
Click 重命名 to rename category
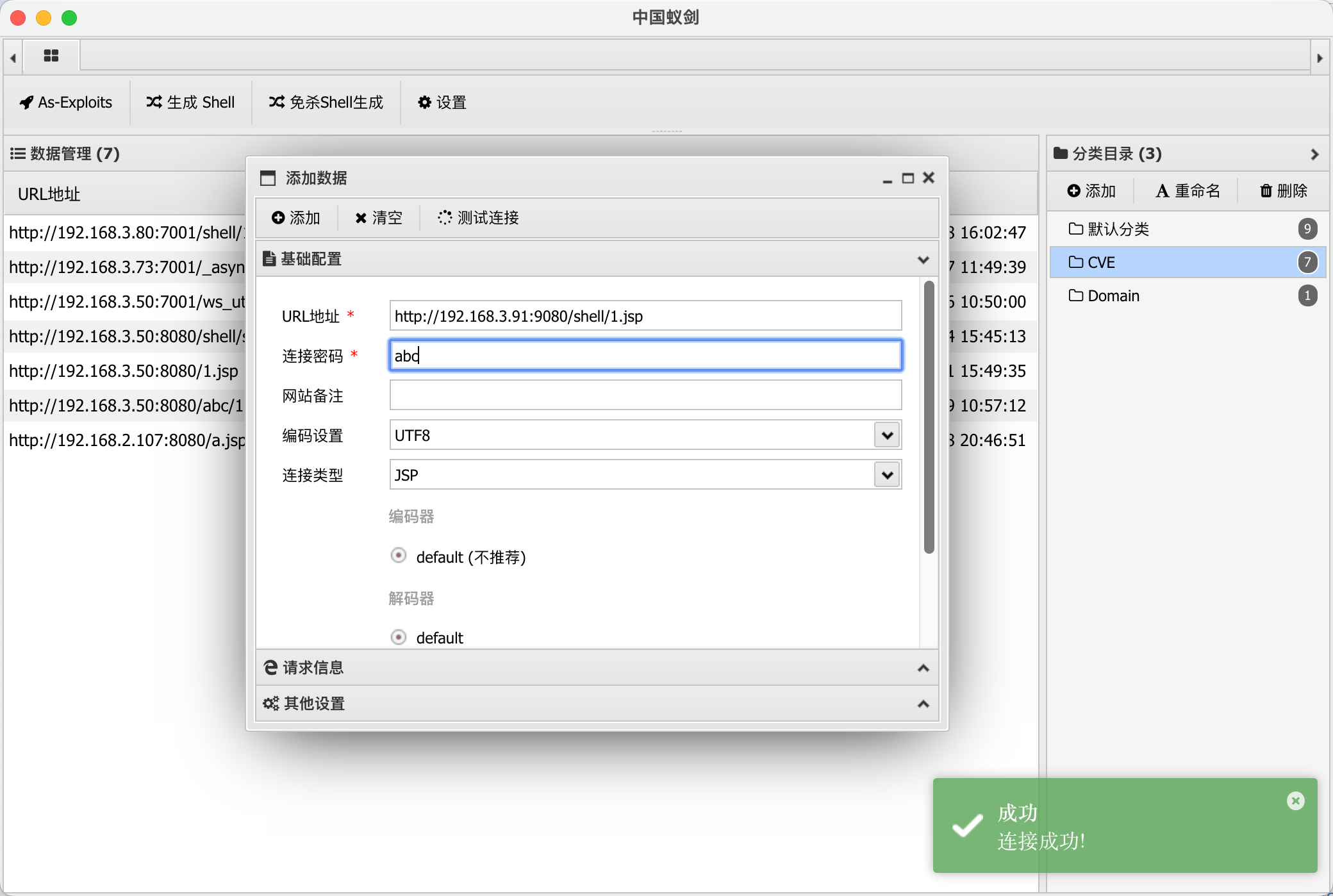1188,191
